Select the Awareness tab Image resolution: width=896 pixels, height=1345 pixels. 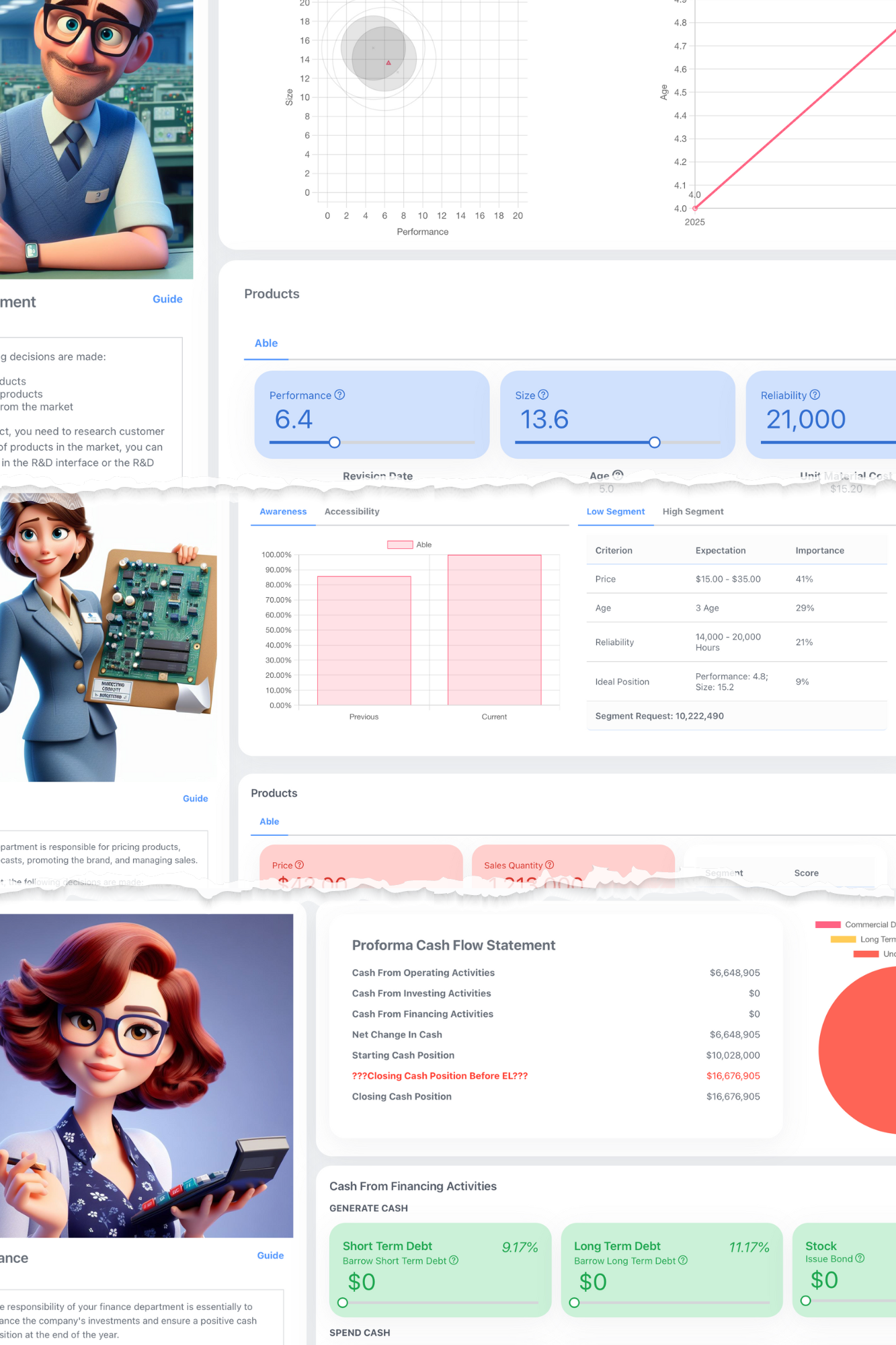pyautogui.click(x=283, y=512)
